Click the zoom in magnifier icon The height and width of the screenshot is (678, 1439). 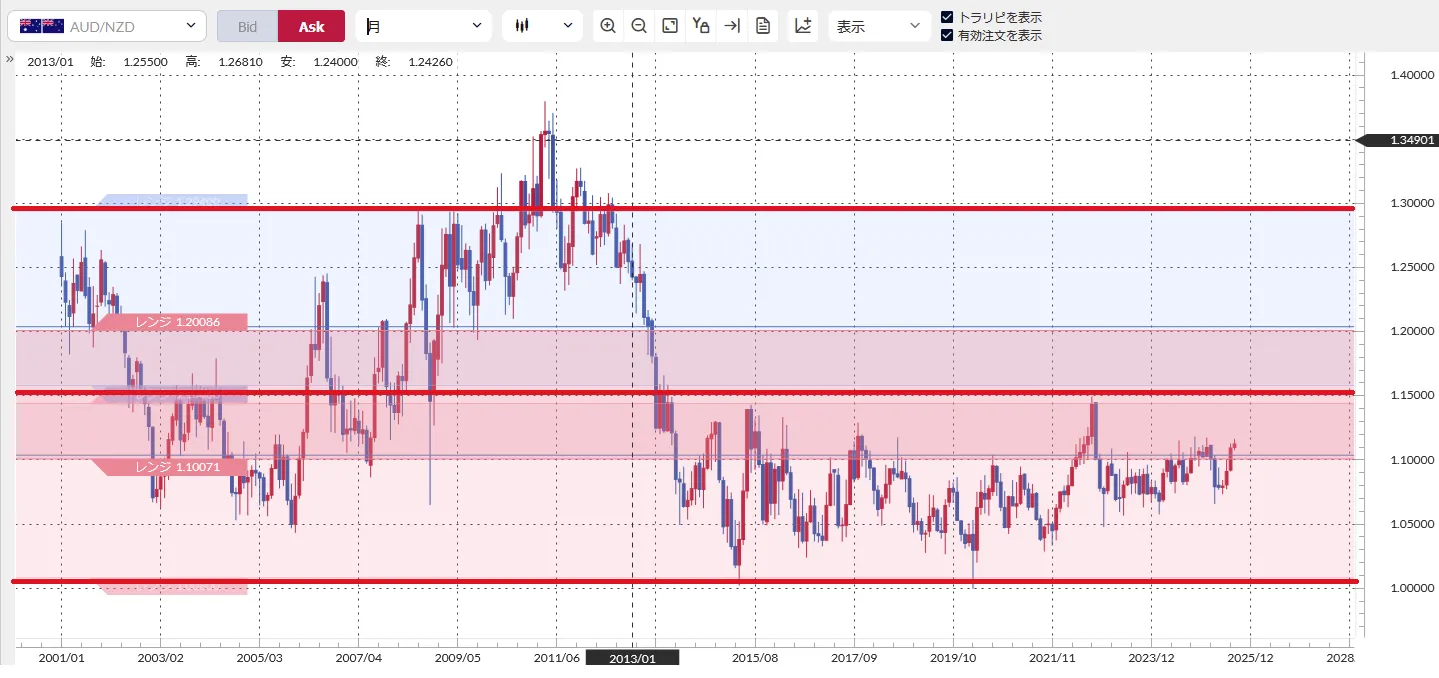(x=608, y=26)
